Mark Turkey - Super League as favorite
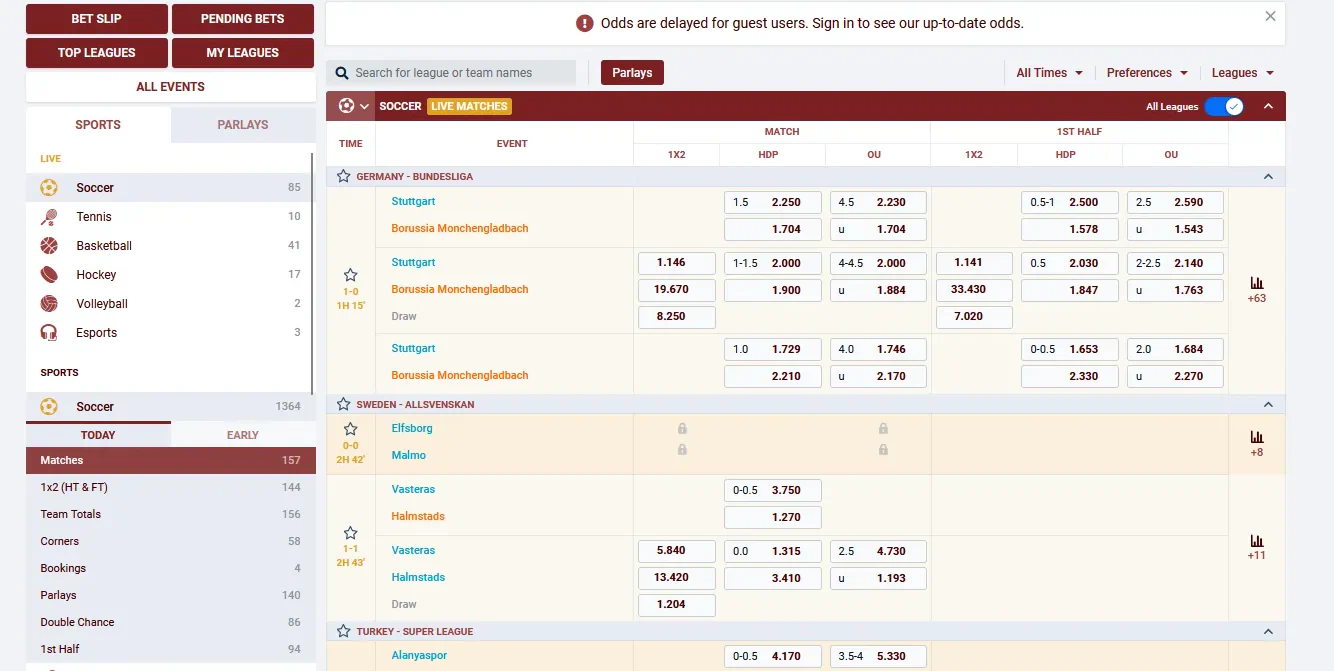1334x671 pixels. point(344,632)
